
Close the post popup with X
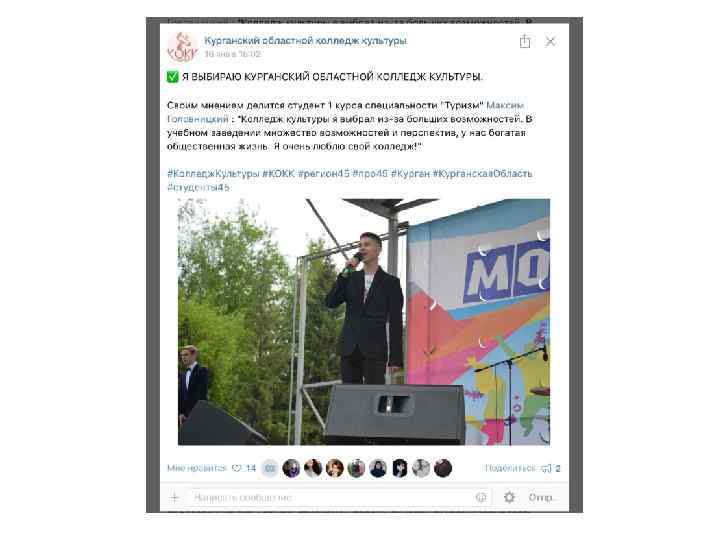tap(550, 41)
